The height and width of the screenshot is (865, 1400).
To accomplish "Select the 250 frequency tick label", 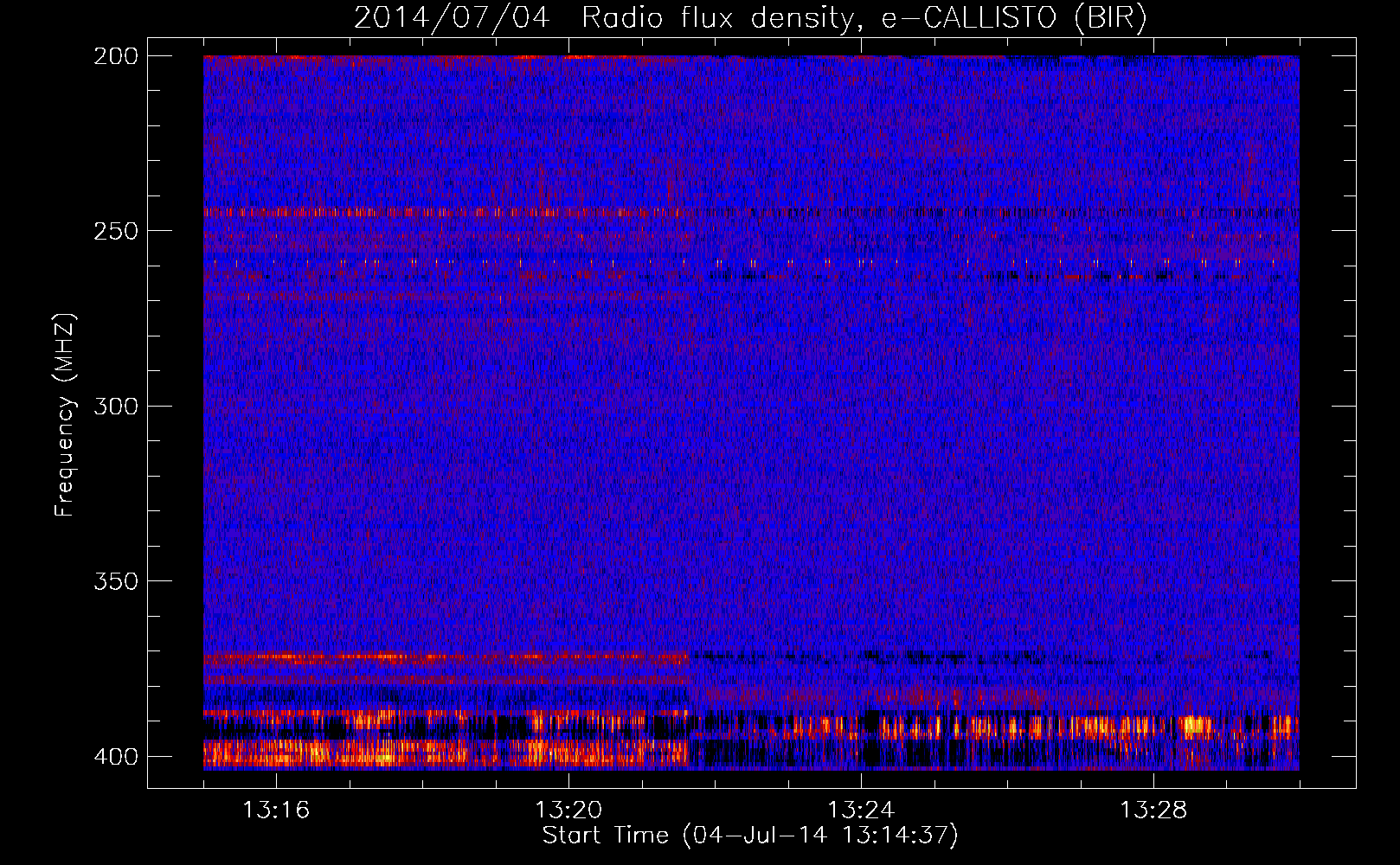I will point(115,231).
